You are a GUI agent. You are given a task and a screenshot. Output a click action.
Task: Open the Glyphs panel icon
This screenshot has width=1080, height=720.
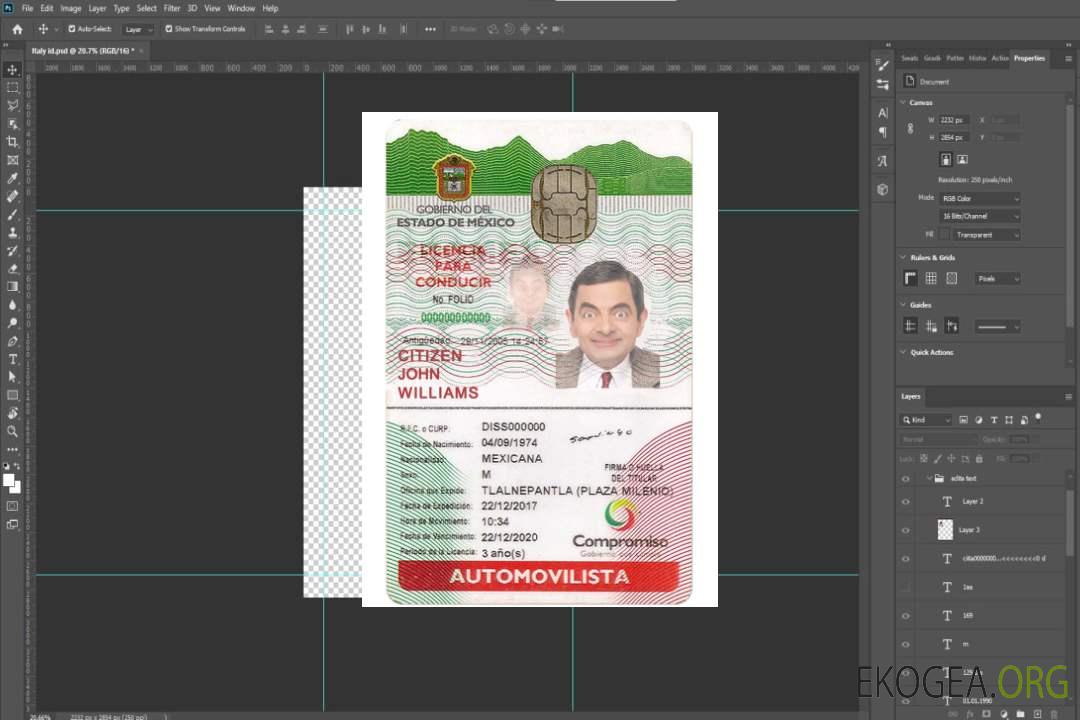pos(882,161)
